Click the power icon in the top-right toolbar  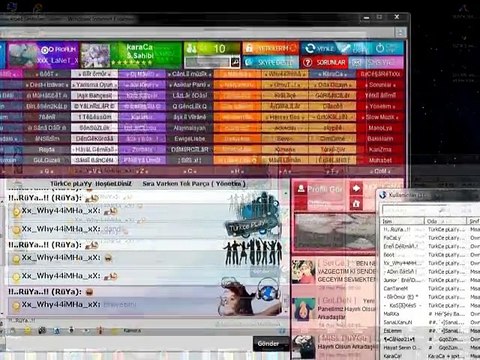pyautogui.click(x=380, y=48)
